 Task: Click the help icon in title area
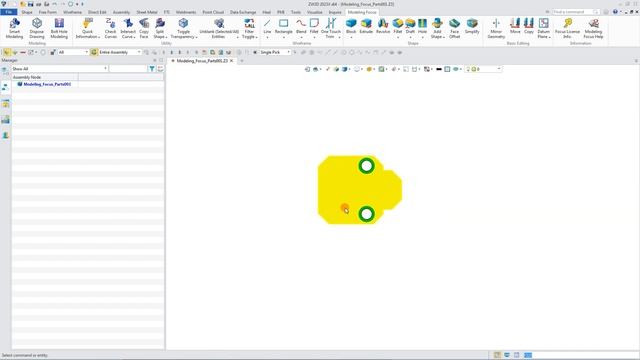pos(615,12)
